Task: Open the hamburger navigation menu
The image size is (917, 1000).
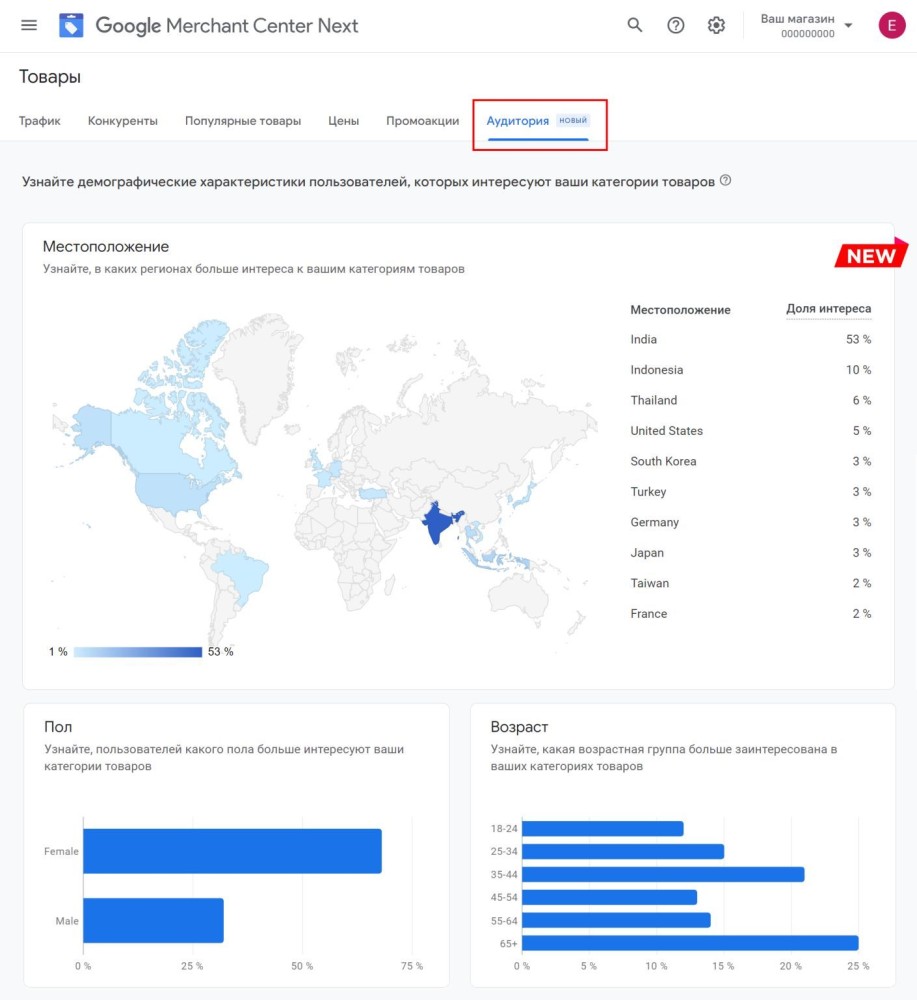Action: (x=29, y=25)
